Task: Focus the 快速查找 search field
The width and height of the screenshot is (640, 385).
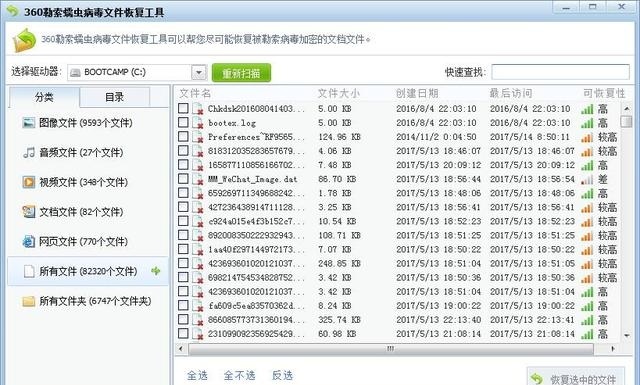Action: (560, 72)
